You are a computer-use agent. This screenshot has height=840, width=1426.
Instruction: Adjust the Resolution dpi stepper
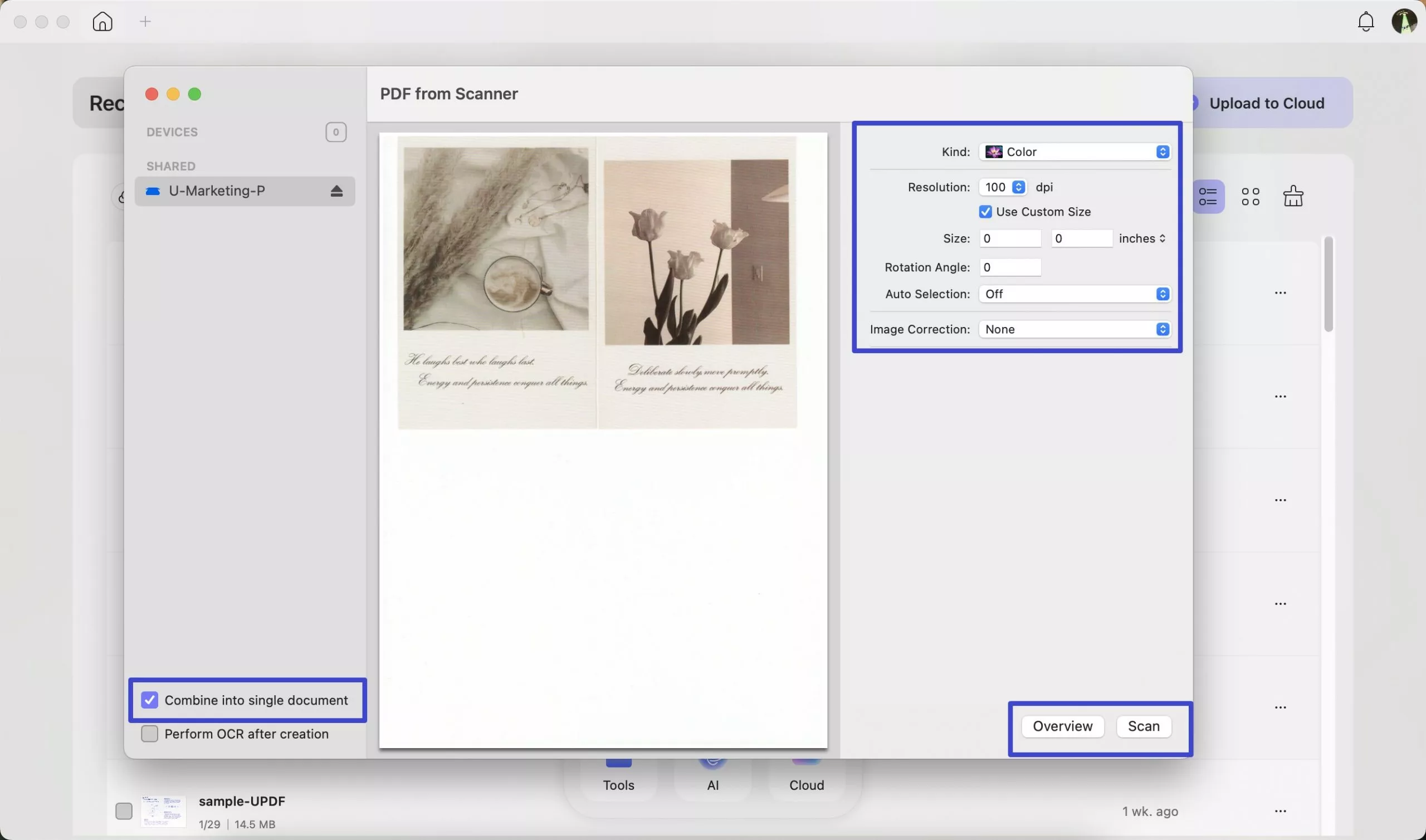1019,187
